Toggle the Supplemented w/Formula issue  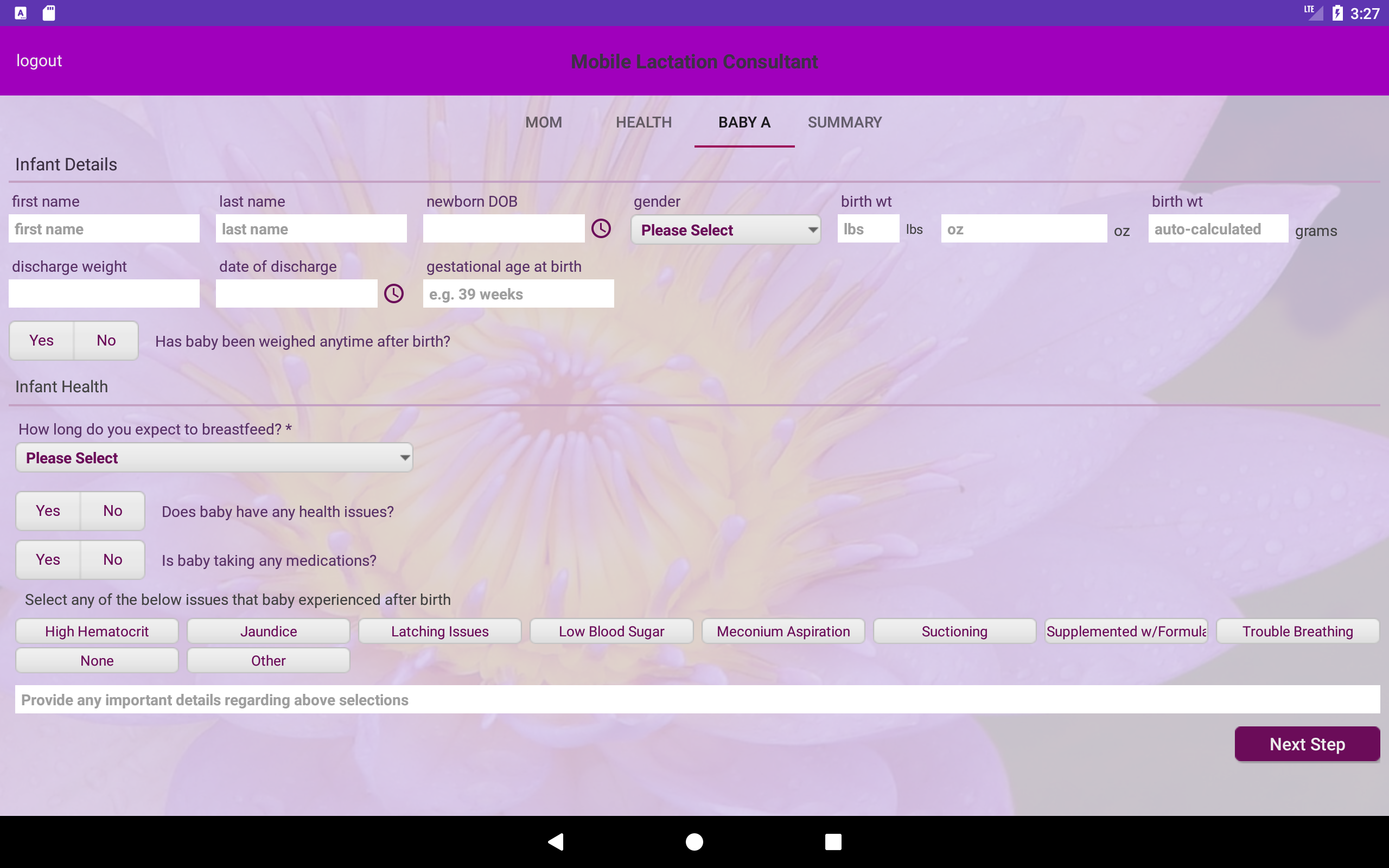[x=1126, y=631]
